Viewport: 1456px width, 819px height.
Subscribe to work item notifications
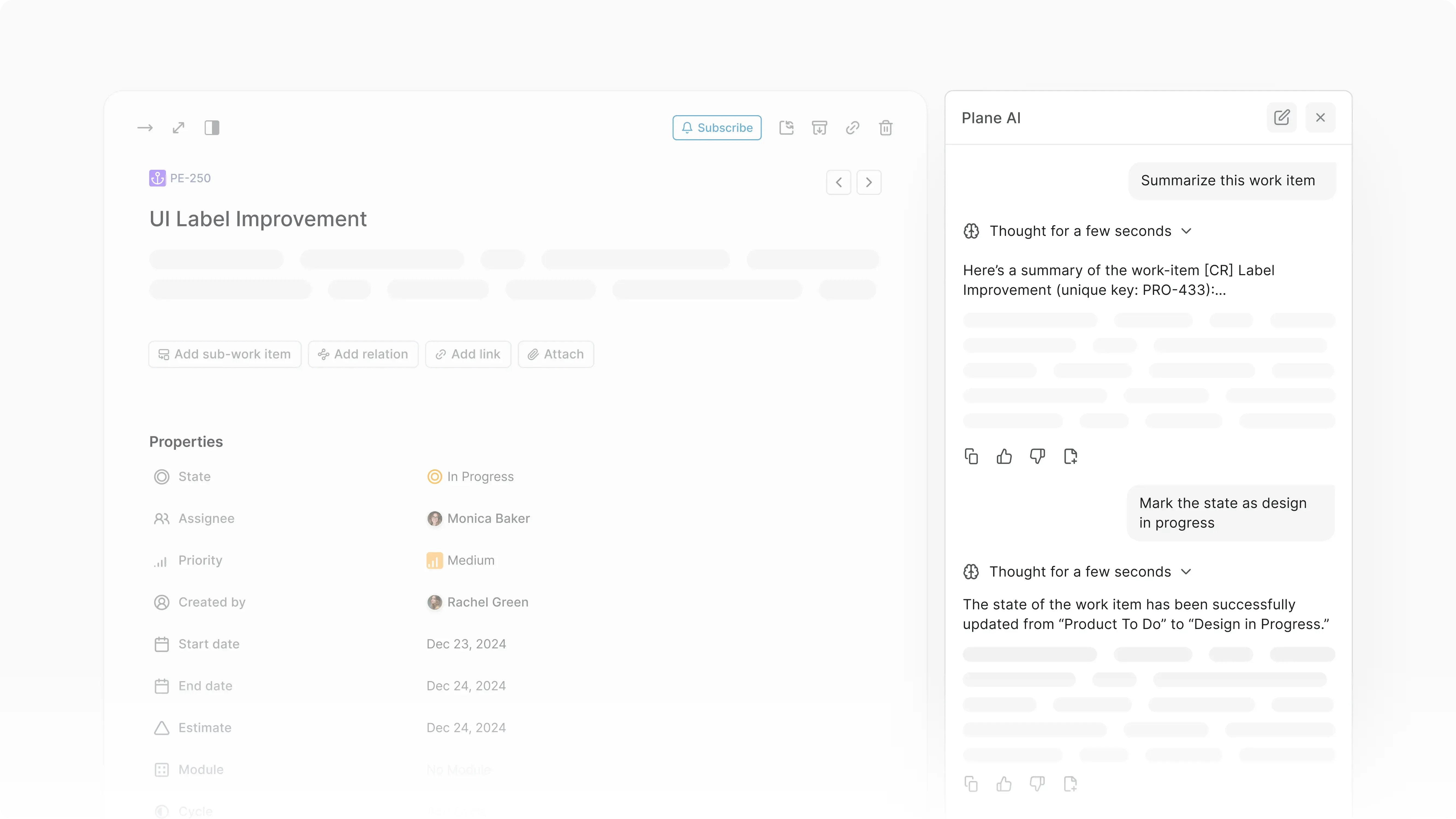click(x=717, y=128)
